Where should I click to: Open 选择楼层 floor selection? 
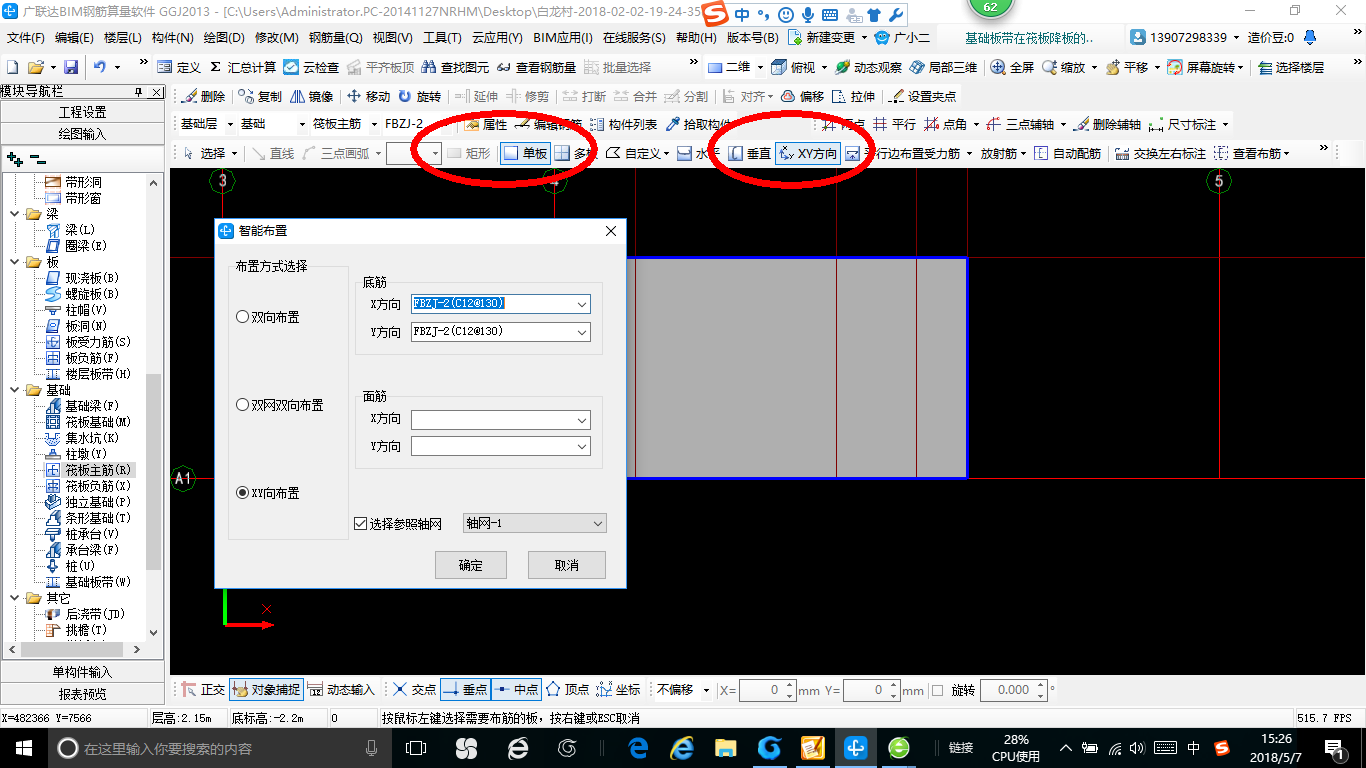tap(1291, 67)
